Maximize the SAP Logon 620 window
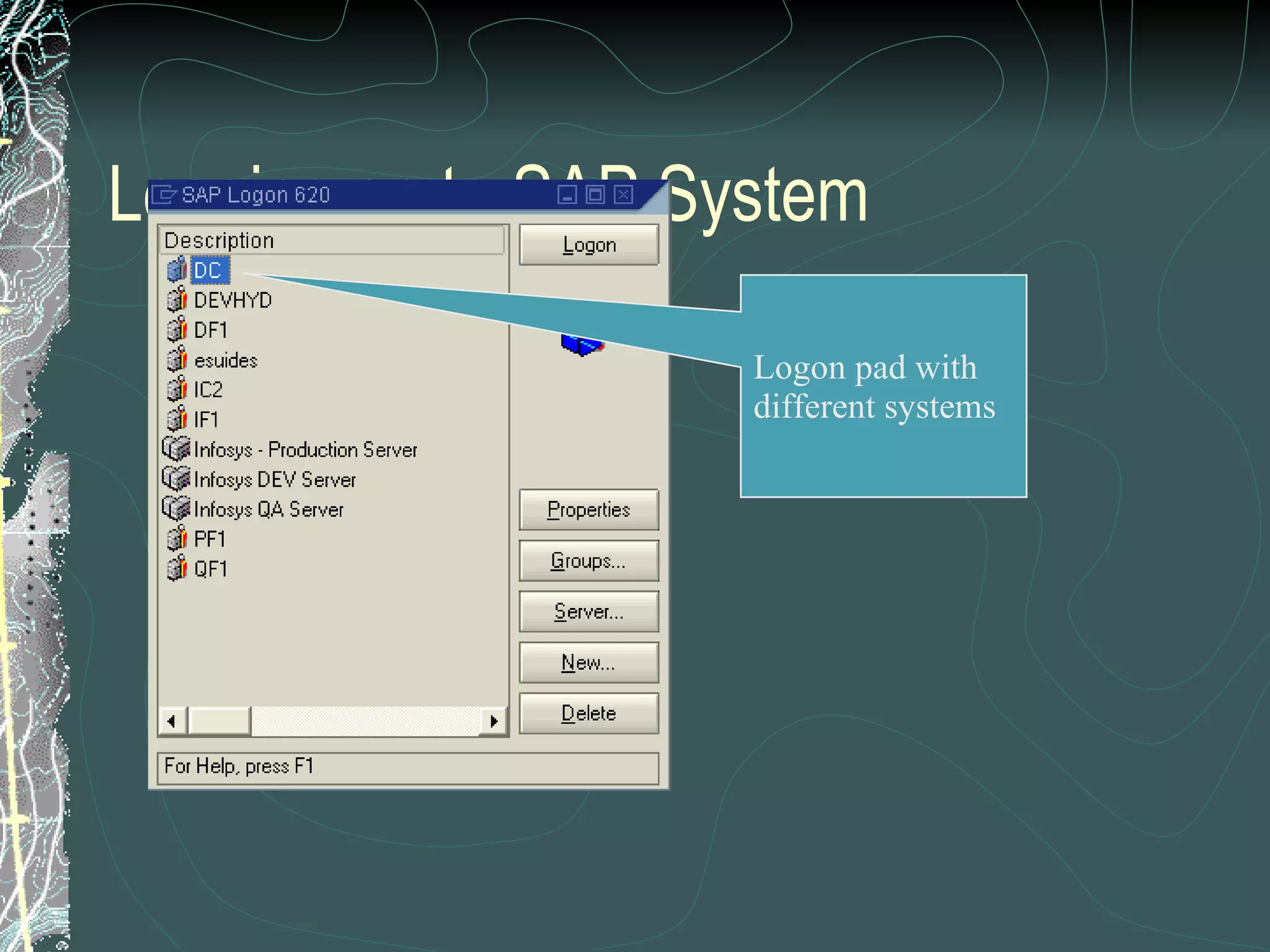 click(x=595, y=195)
